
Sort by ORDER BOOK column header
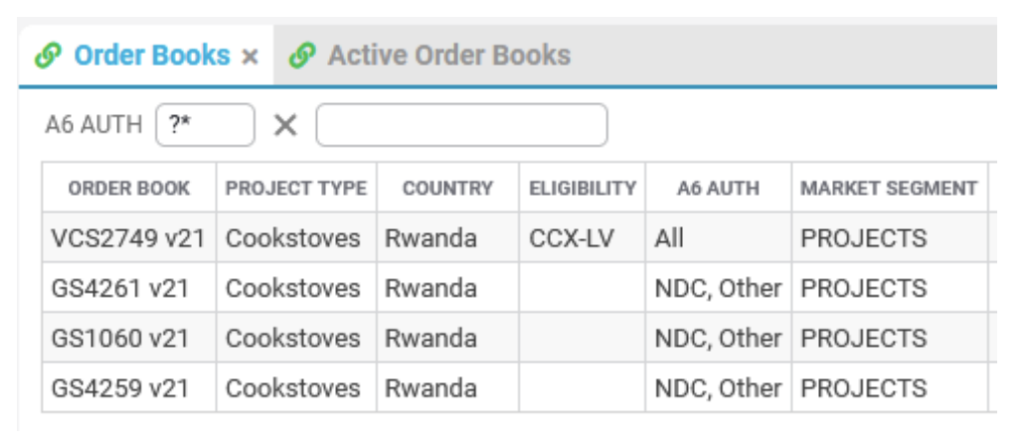point(129,188)
